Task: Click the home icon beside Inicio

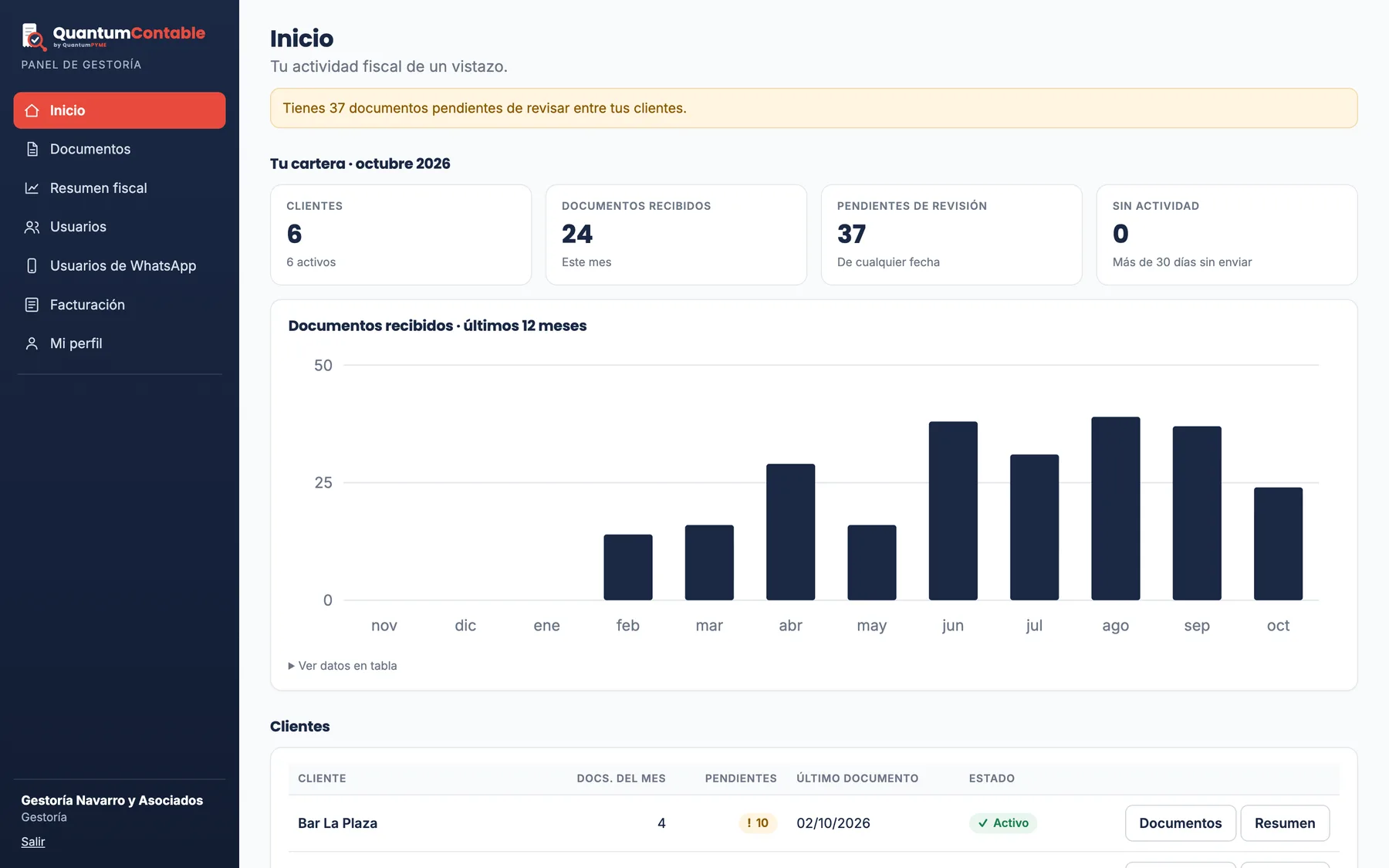Action: coord(32,110)
